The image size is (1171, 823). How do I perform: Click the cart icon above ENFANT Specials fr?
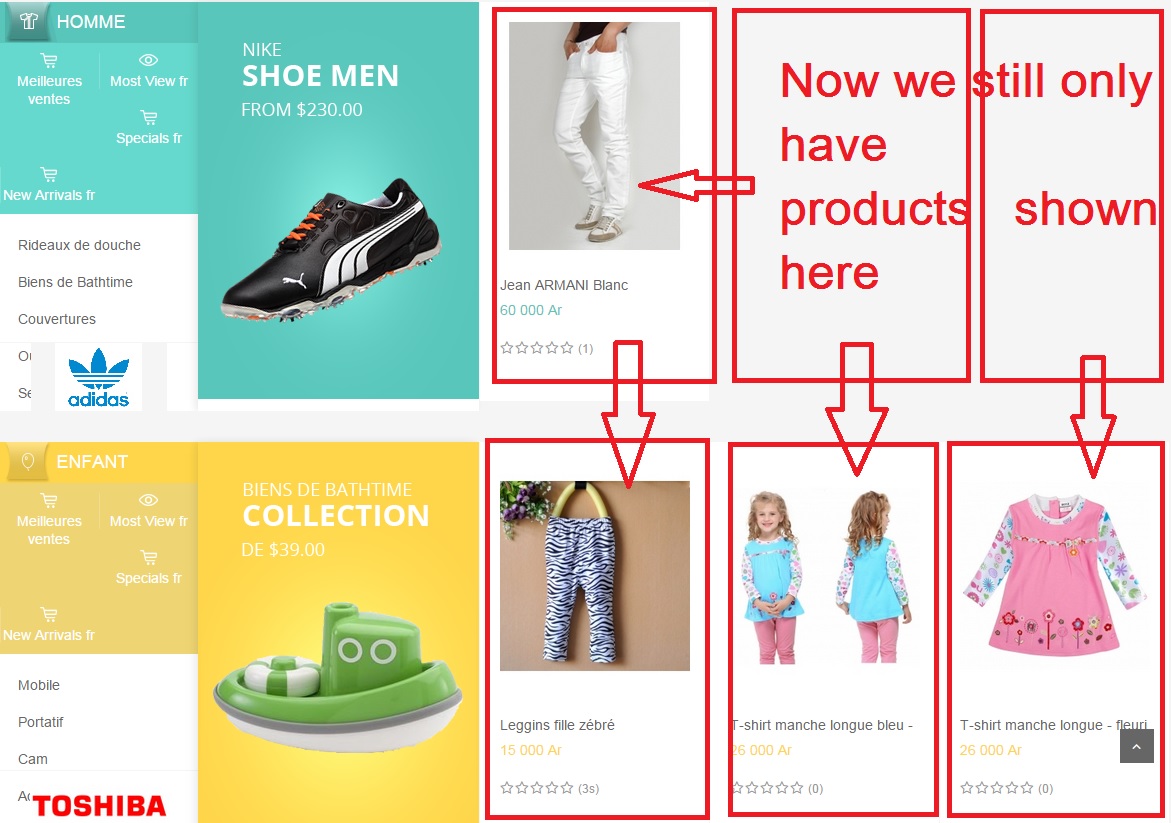[x=149, y=557]
